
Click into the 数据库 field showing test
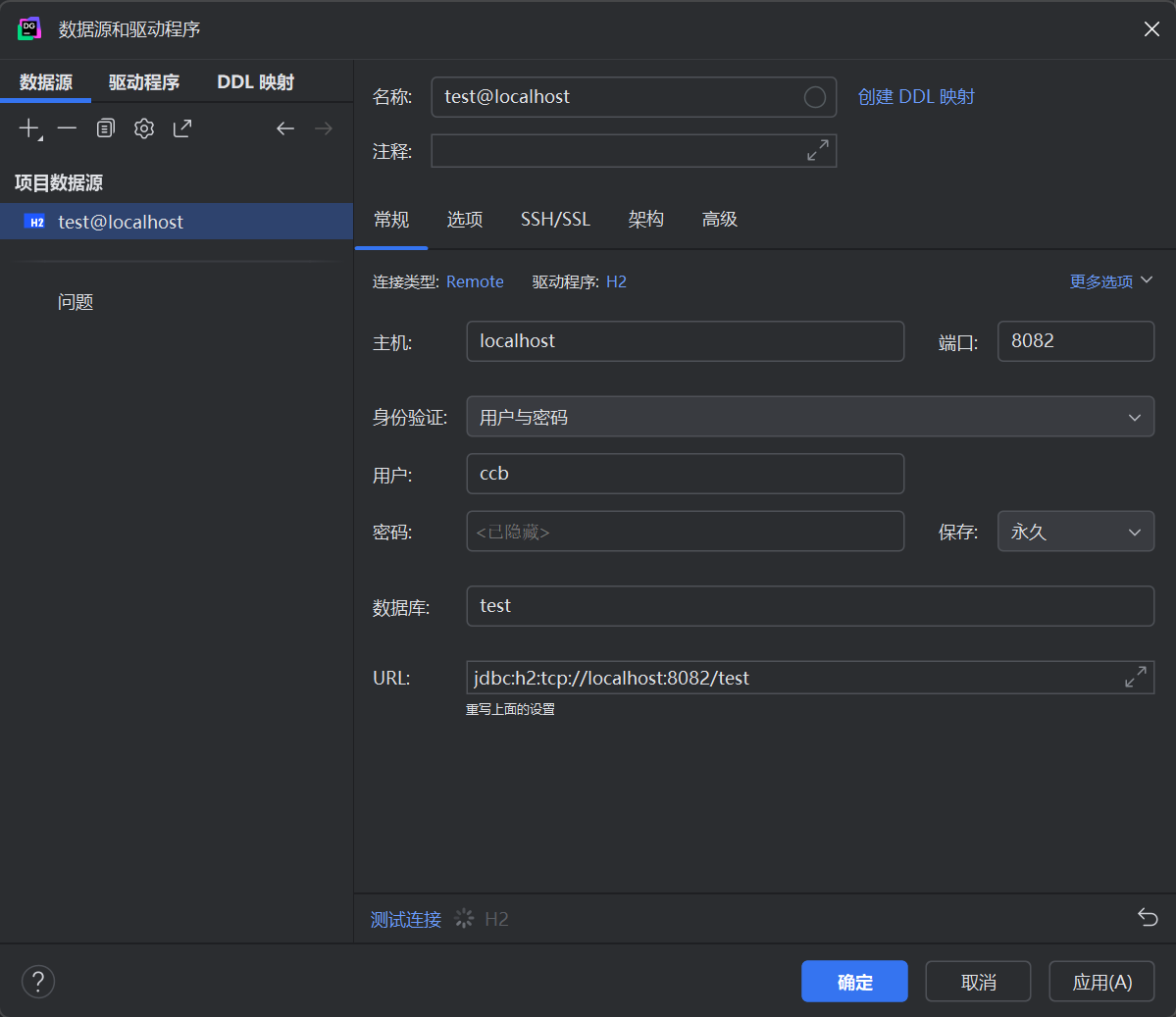point(810,606)
